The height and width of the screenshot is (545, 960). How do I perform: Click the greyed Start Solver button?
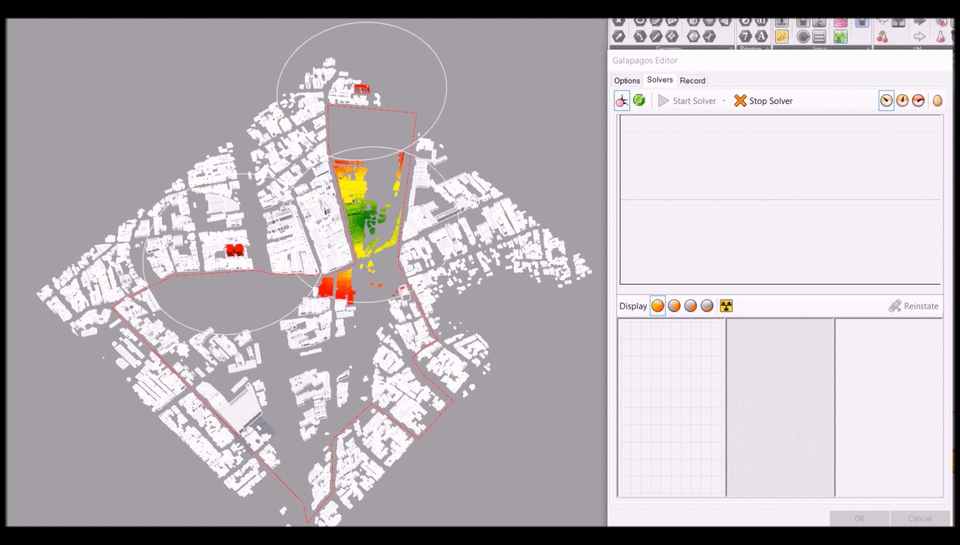point(687,101)
